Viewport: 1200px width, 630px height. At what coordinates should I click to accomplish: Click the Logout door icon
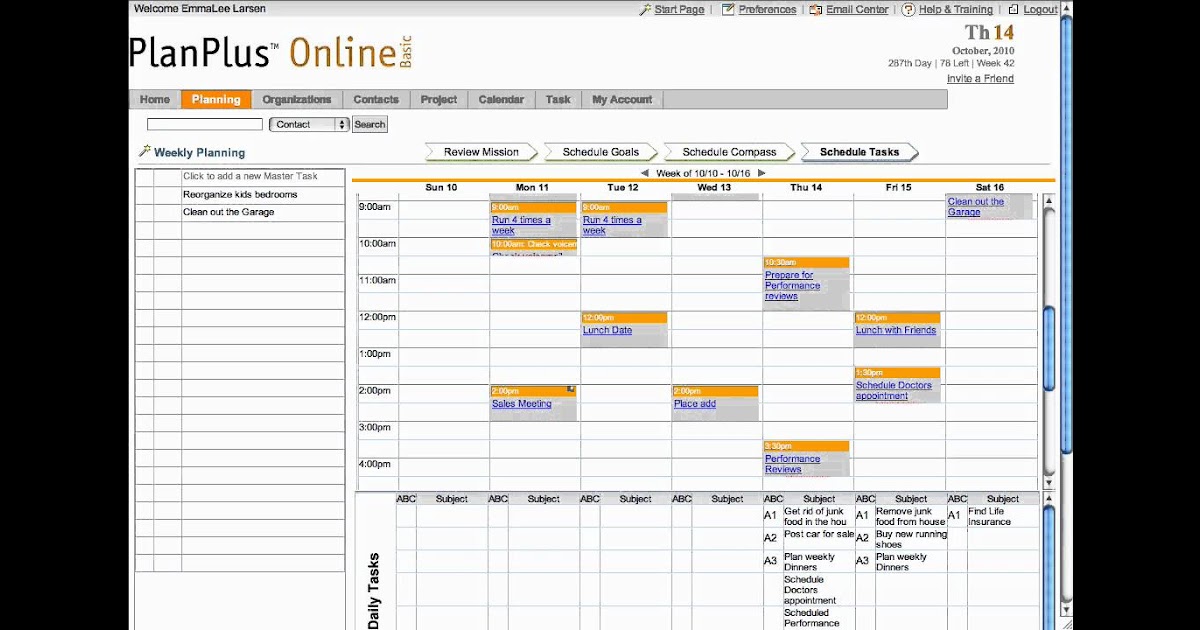tap(1013, 9)
